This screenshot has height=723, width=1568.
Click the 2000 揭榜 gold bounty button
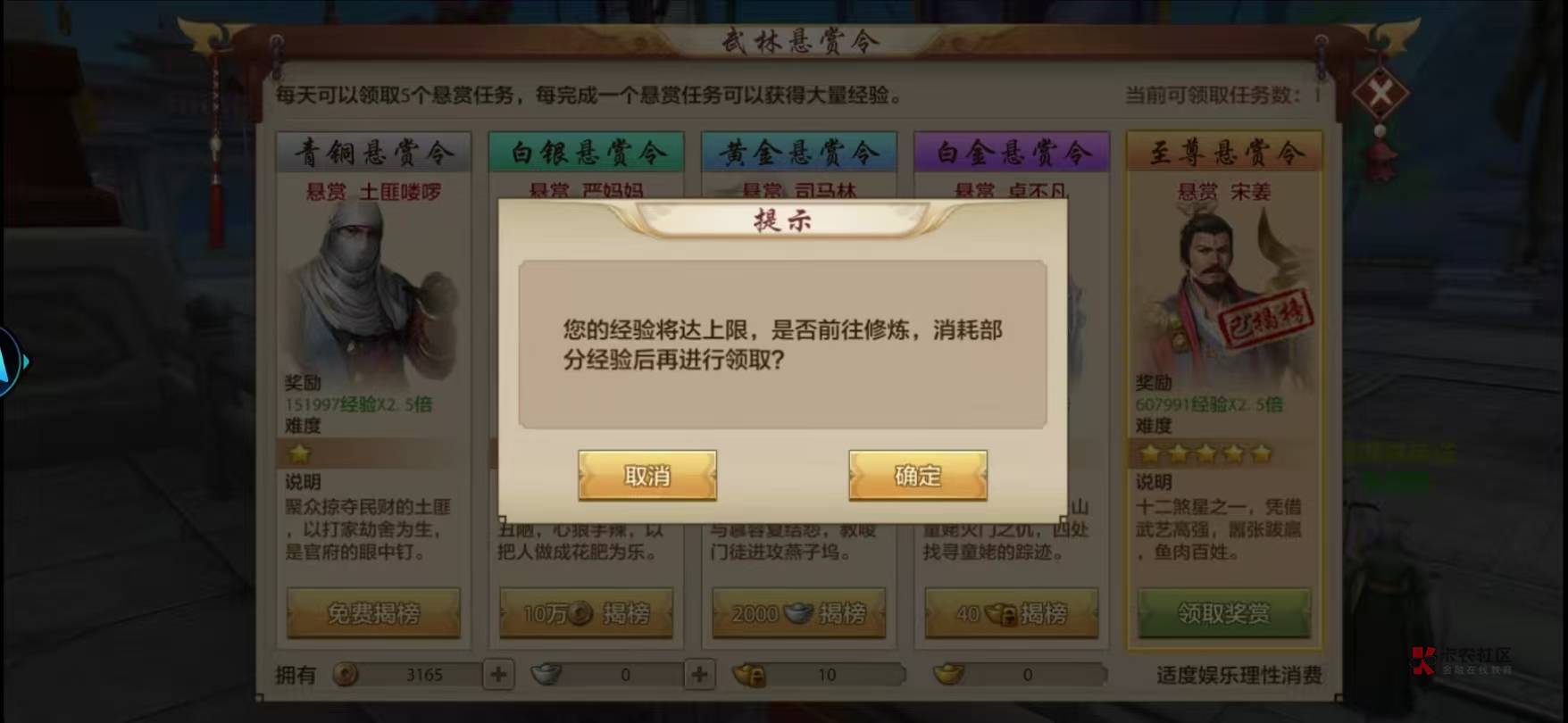798,613
